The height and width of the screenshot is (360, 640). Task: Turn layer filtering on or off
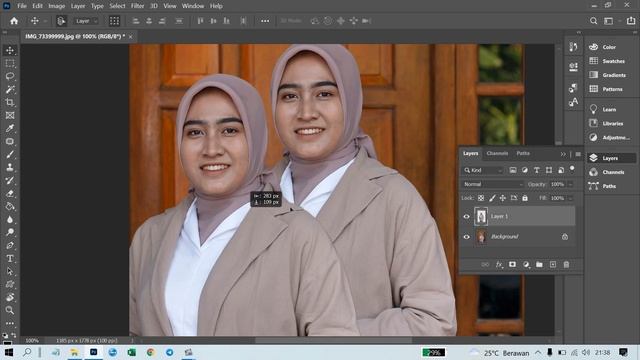tap(572, 169)
